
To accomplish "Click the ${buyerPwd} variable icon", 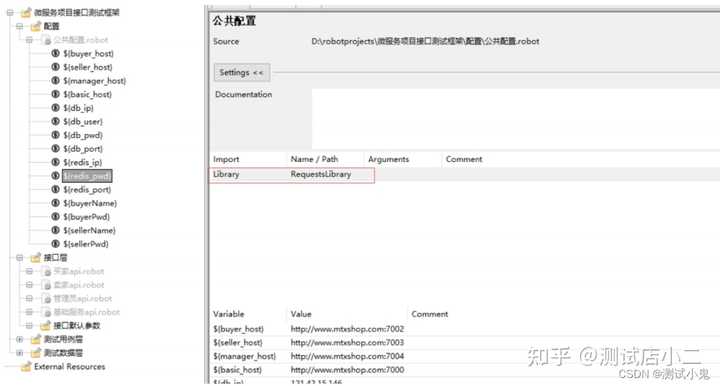I will click(56, 217).
